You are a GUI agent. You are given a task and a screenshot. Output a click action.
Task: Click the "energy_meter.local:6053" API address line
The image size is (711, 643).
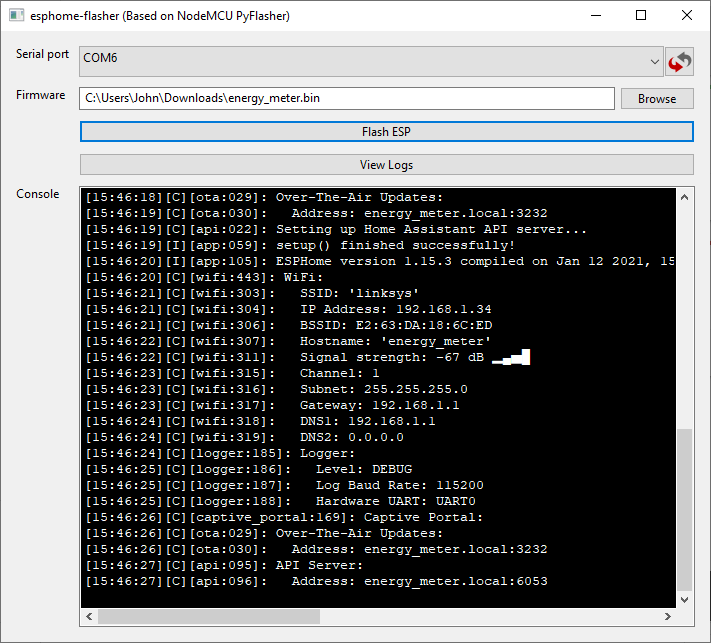317,581
